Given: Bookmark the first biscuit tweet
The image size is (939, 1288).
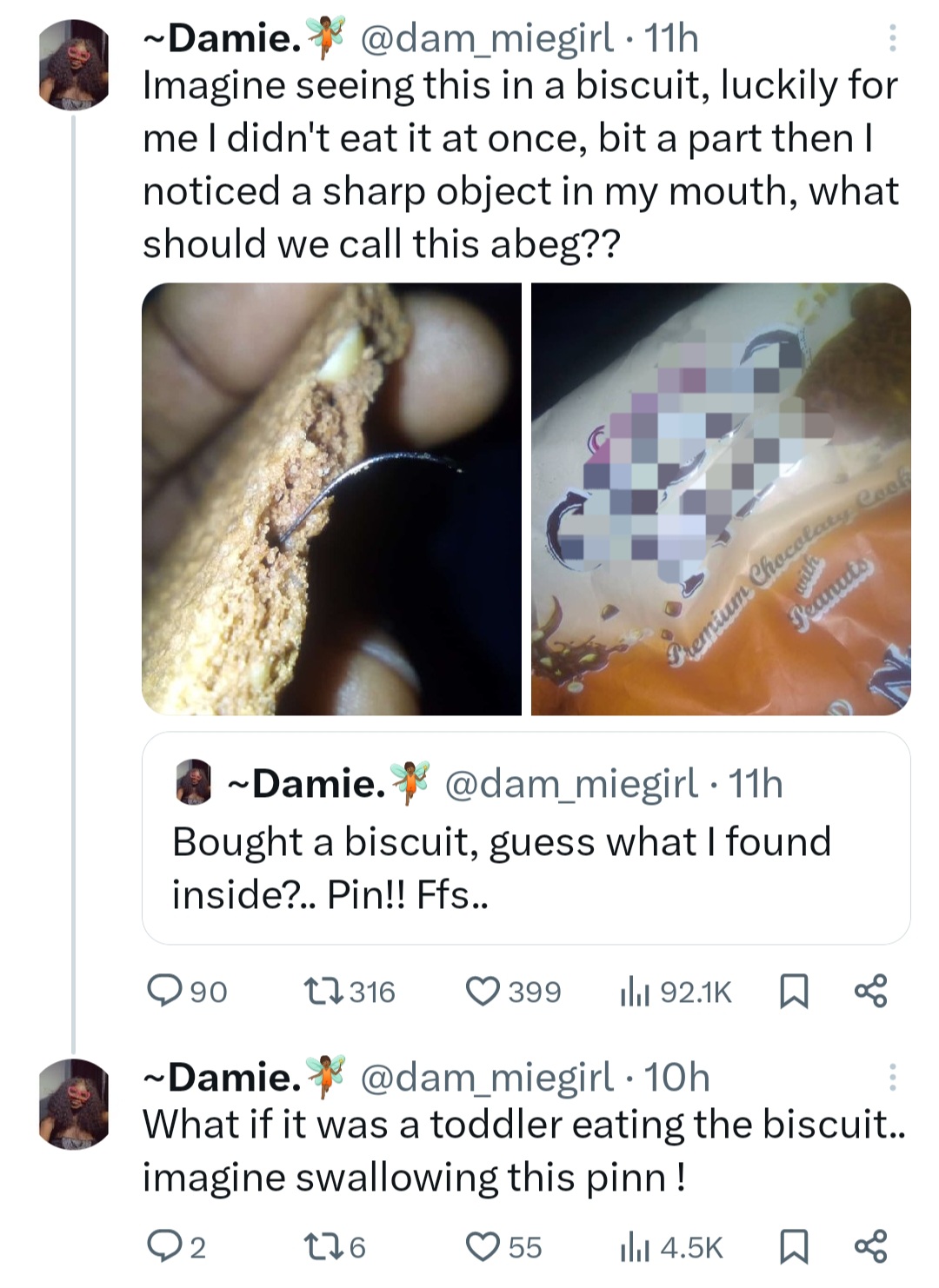Looking at the screenshot, I should click(794, 991).
